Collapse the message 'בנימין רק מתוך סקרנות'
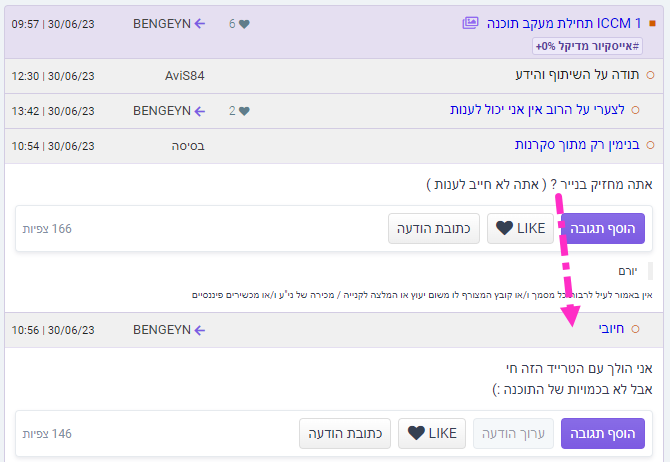670x462 pixels. pyautogui.click(x=577, y=145)
